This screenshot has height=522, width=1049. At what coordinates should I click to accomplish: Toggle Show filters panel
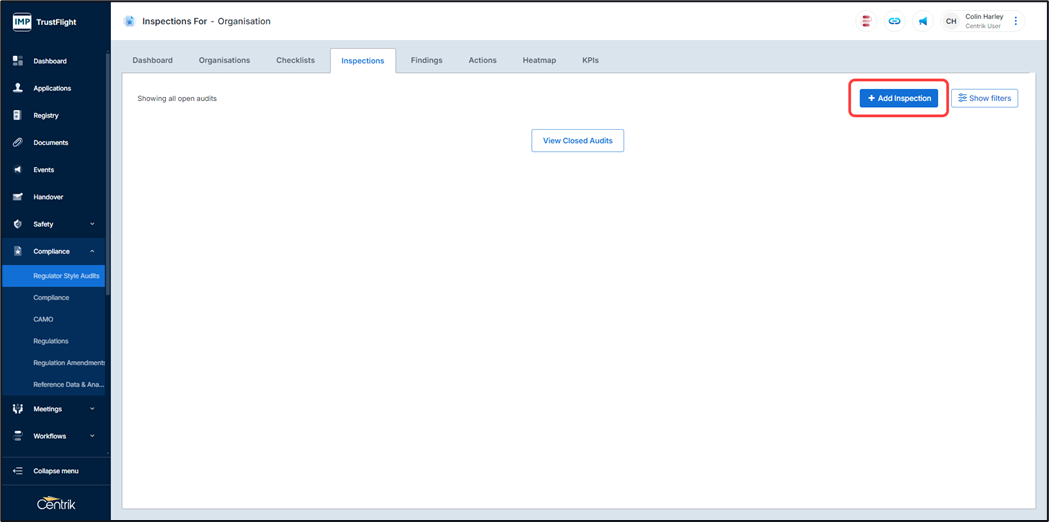(x=984, y=98)
